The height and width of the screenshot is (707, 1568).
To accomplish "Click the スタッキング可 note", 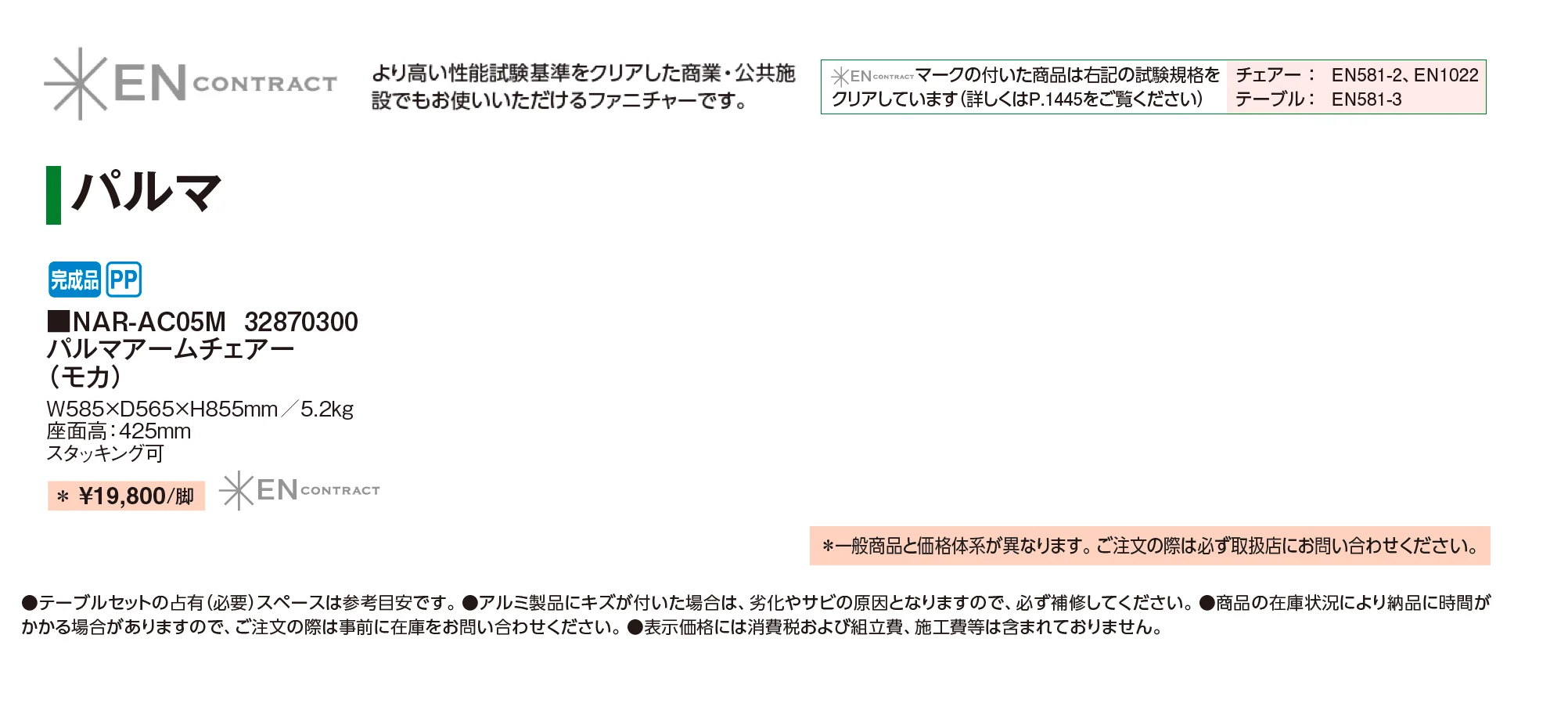I will [x=105, y=453].
